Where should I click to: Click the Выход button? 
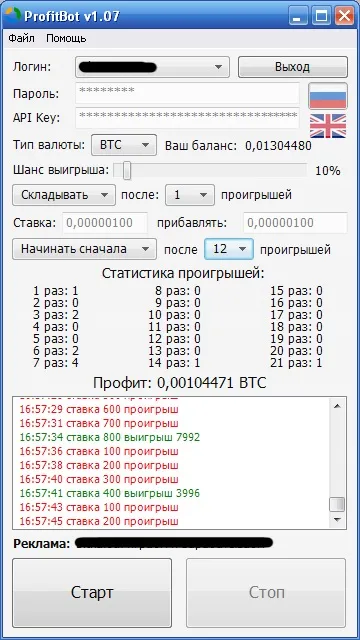pos(292,67)
